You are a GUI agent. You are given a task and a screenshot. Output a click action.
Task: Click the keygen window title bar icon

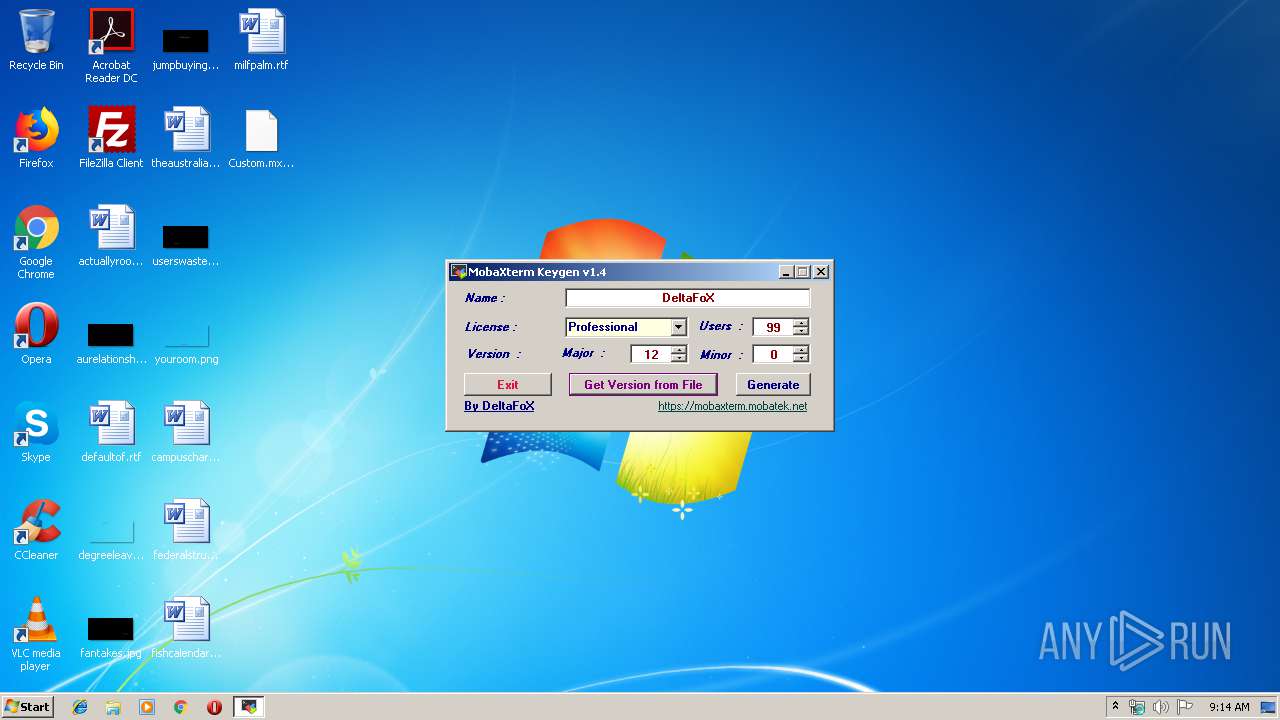click(458, 272)
